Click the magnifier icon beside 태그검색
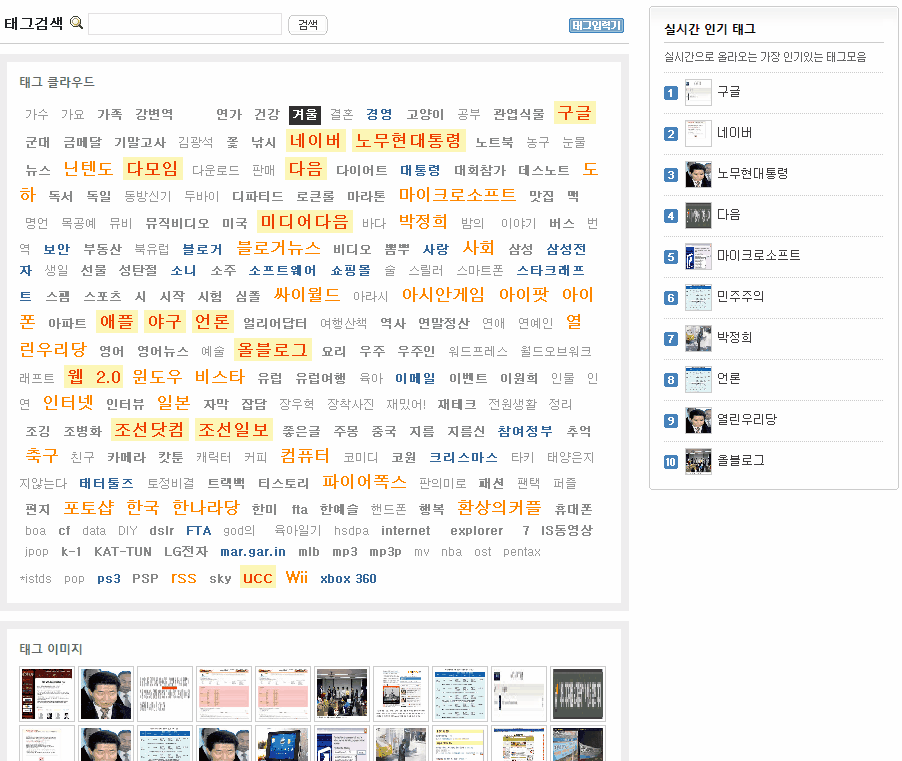The height and width of the screenshot is (761, 902). tap(76, 23)
